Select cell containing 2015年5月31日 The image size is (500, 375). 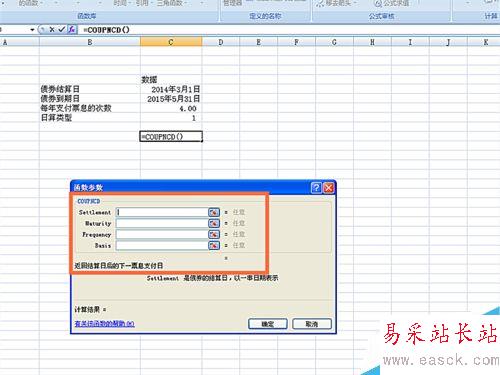[171, 99]
